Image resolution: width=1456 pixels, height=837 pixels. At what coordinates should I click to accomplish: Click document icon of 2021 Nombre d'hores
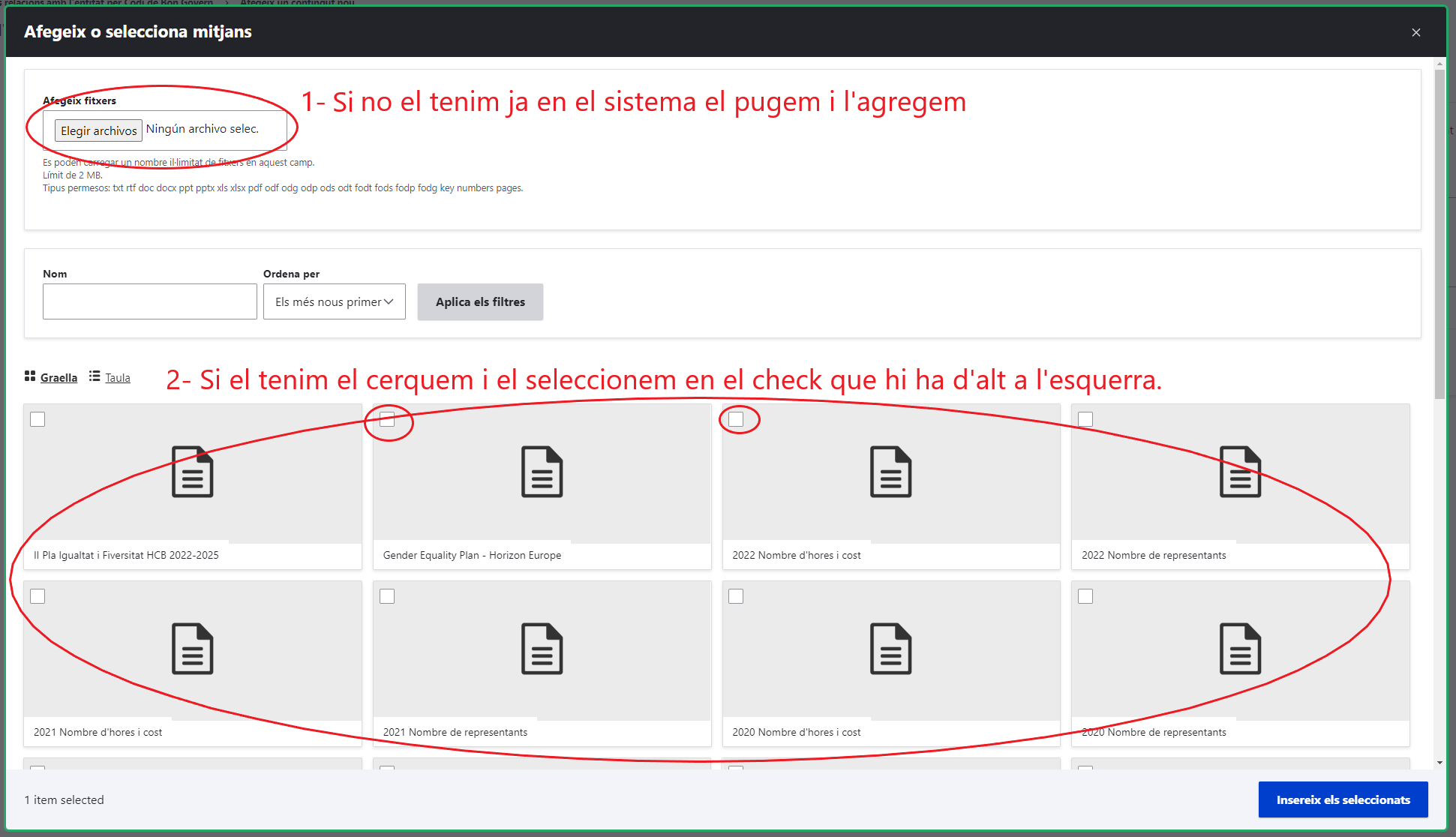click(193, 649)
